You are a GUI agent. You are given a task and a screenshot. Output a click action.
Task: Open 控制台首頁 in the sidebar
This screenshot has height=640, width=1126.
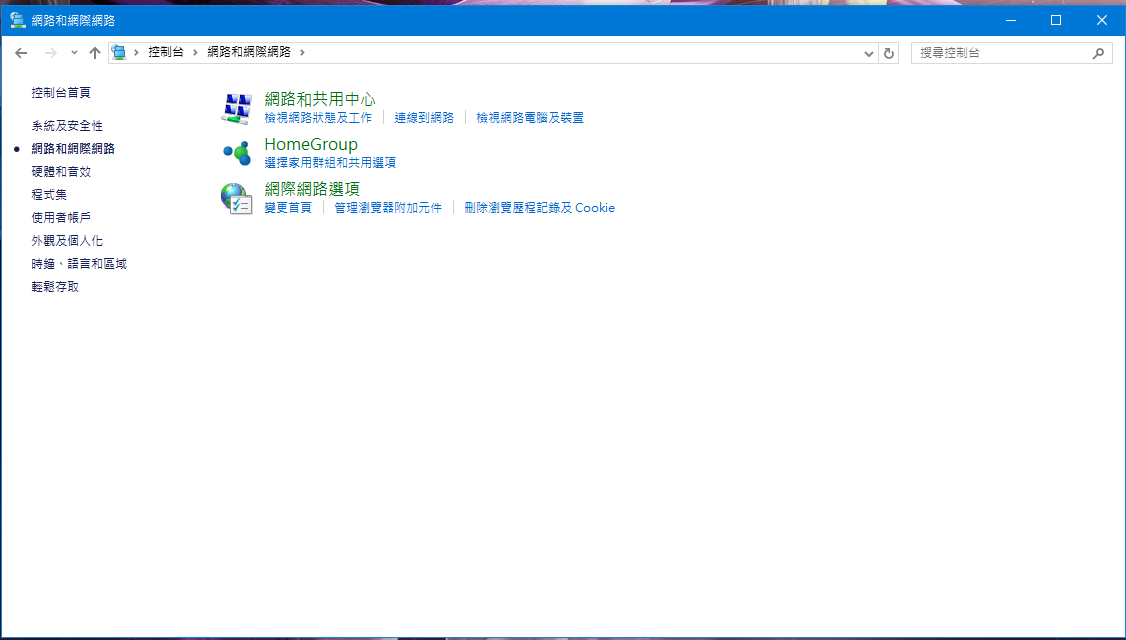[61, 93]
